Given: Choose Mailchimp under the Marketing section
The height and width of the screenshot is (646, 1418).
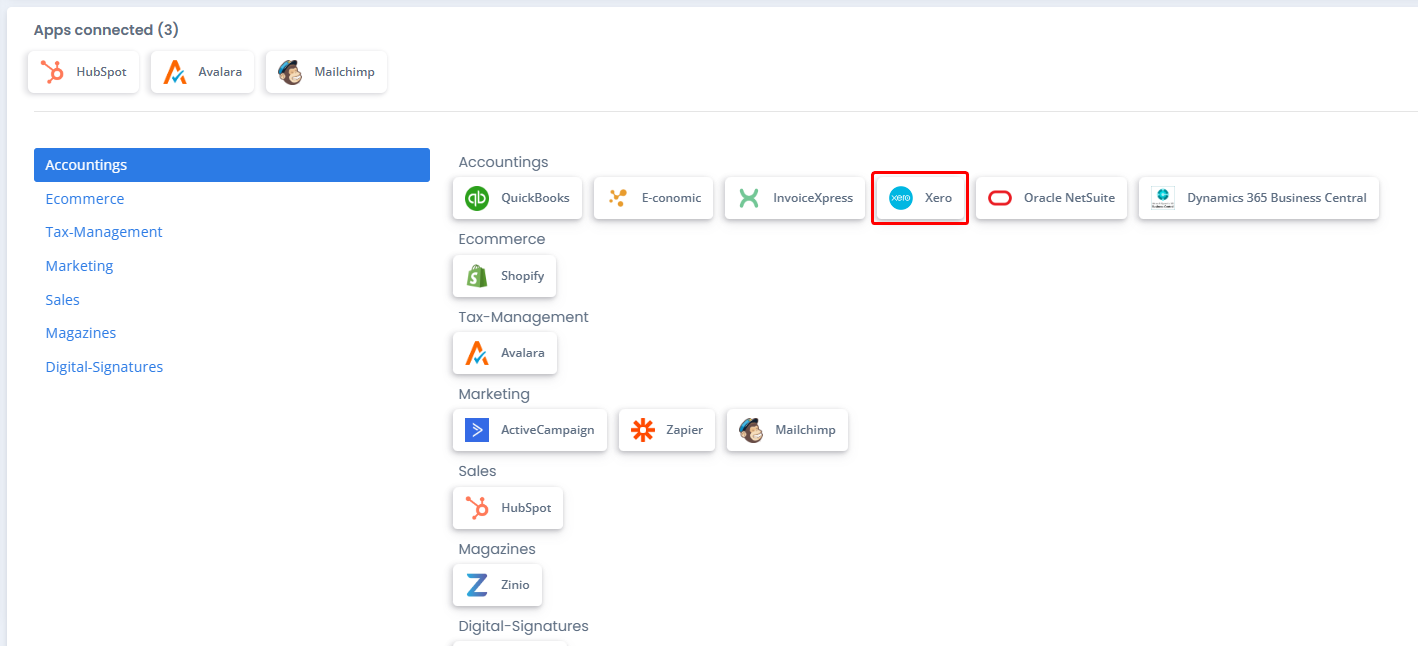Looking at the screenshot, I should [x=787, y=430].
